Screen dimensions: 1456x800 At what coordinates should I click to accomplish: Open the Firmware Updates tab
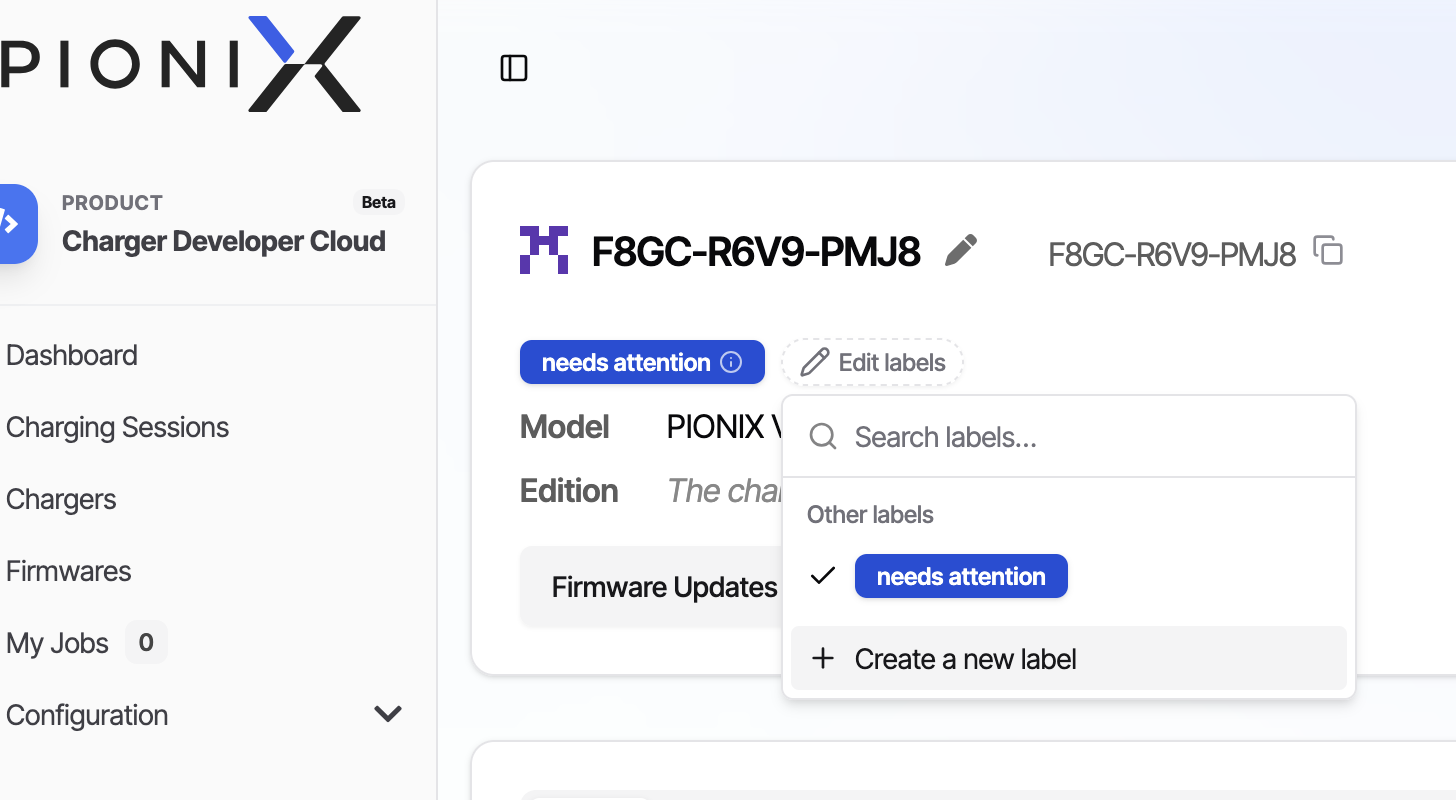[x=664, y=587]
